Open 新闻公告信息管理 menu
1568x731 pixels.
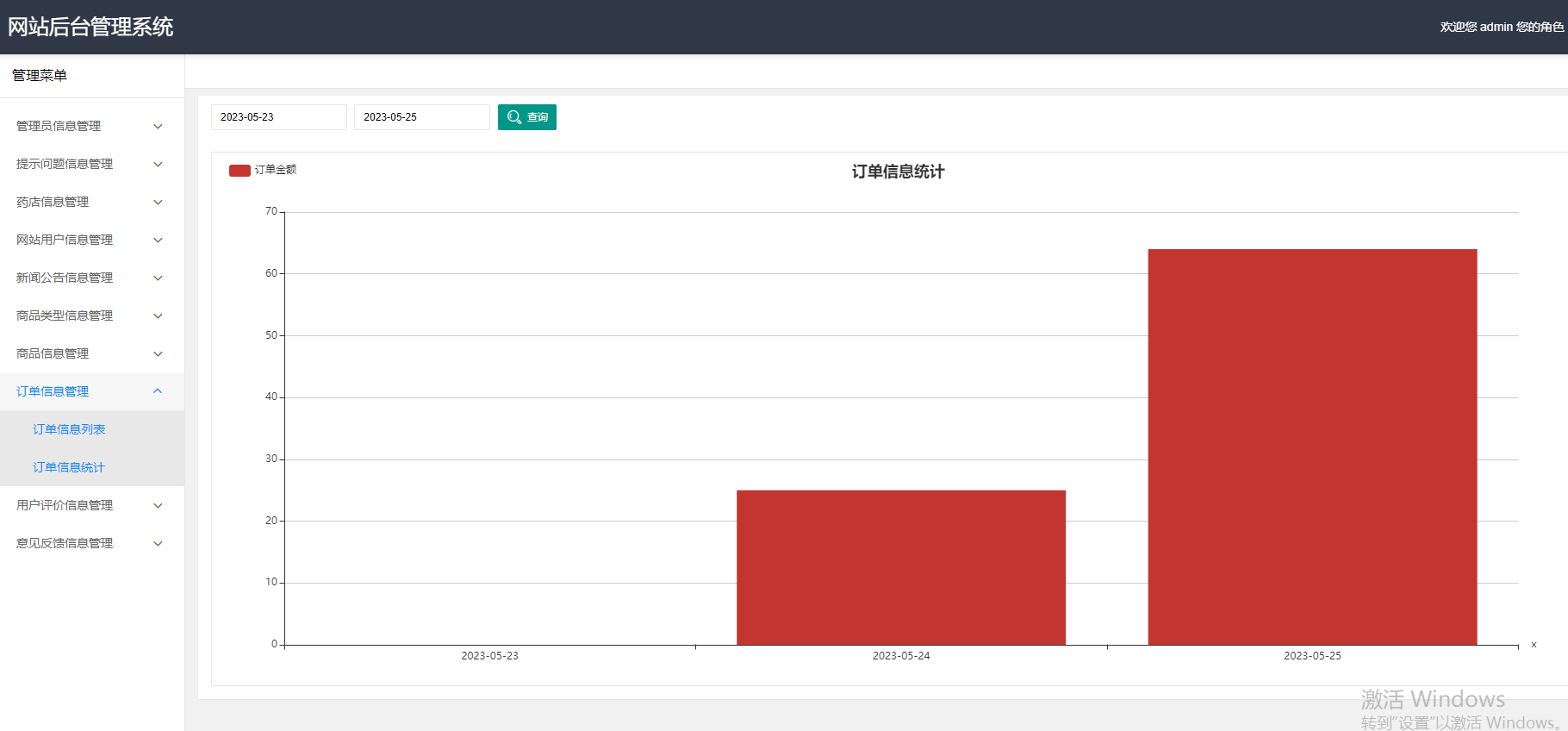(92, 278)
